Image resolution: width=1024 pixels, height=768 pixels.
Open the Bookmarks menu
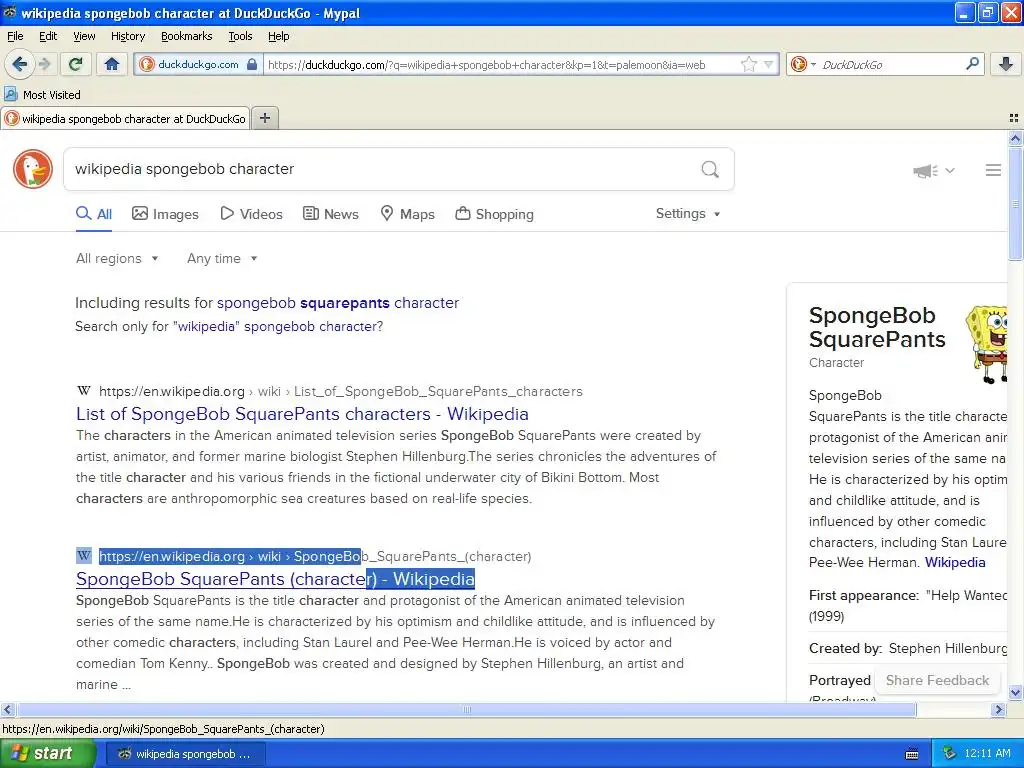tap(186, 37)
